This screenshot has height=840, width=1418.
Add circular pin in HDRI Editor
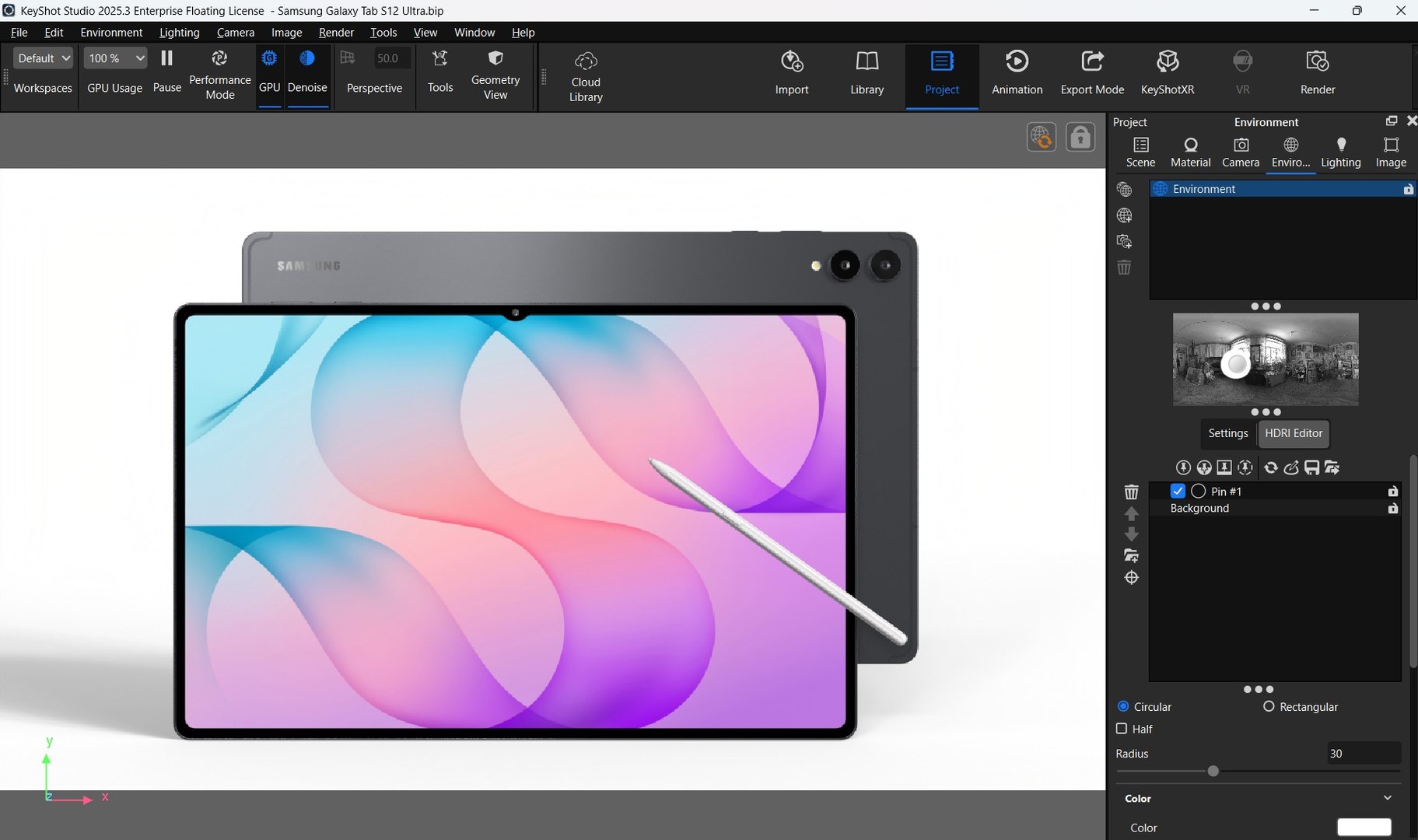(x=1183, y=467)
